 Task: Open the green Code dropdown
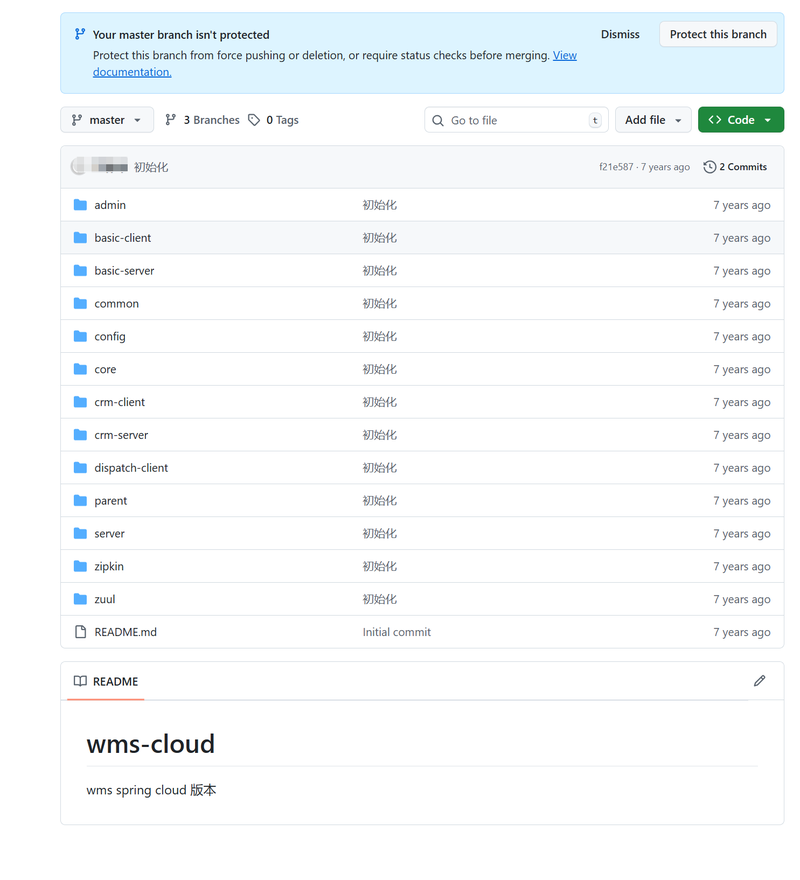(x=740, y=120)
